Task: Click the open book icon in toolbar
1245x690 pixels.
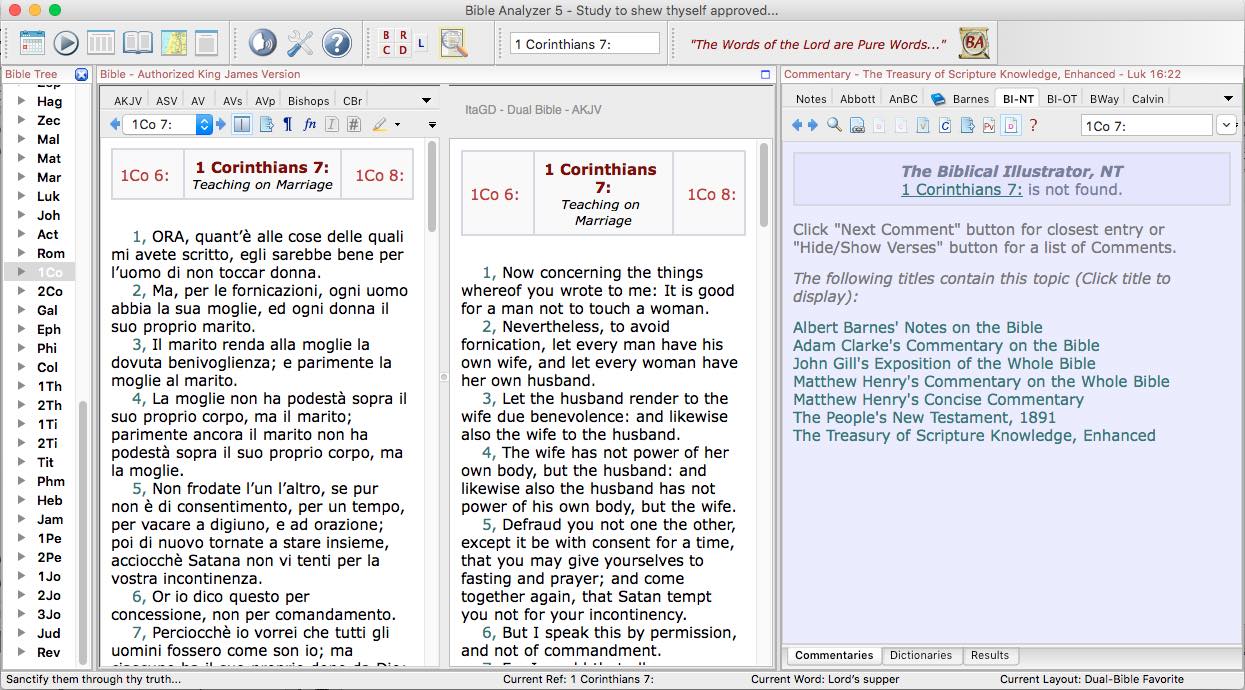Action: click(137, 43)
